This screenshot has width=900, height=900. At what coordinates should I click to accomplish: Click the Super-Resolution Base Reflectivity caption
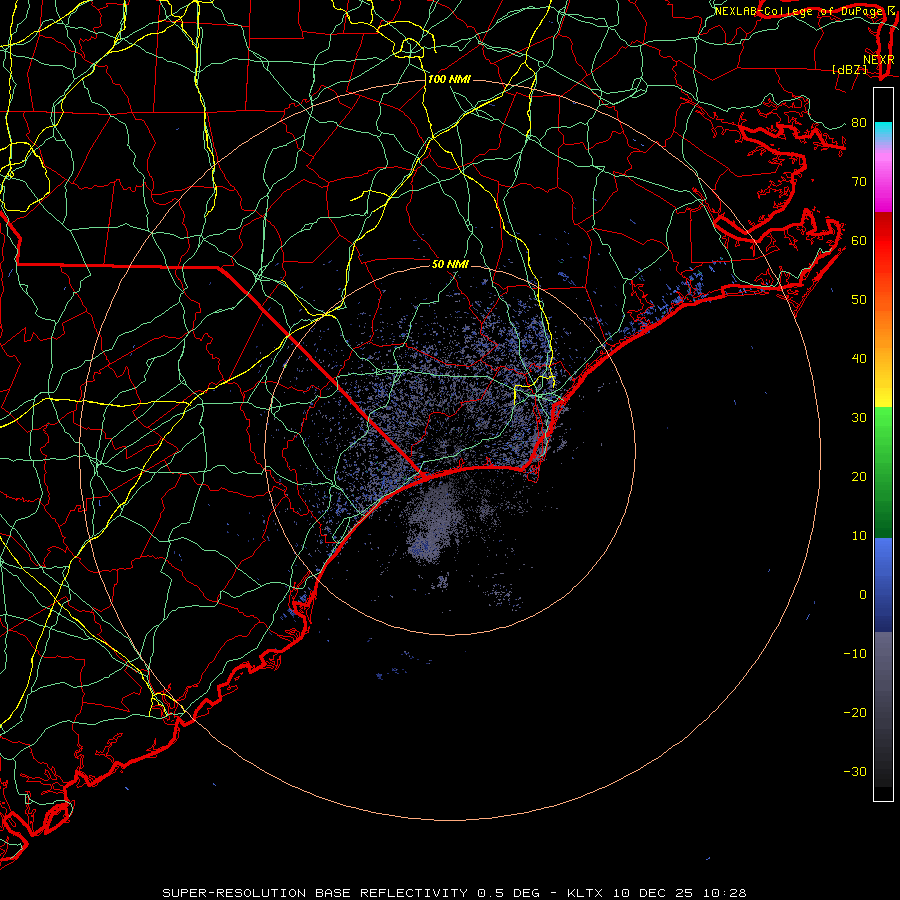coord(315,893)
